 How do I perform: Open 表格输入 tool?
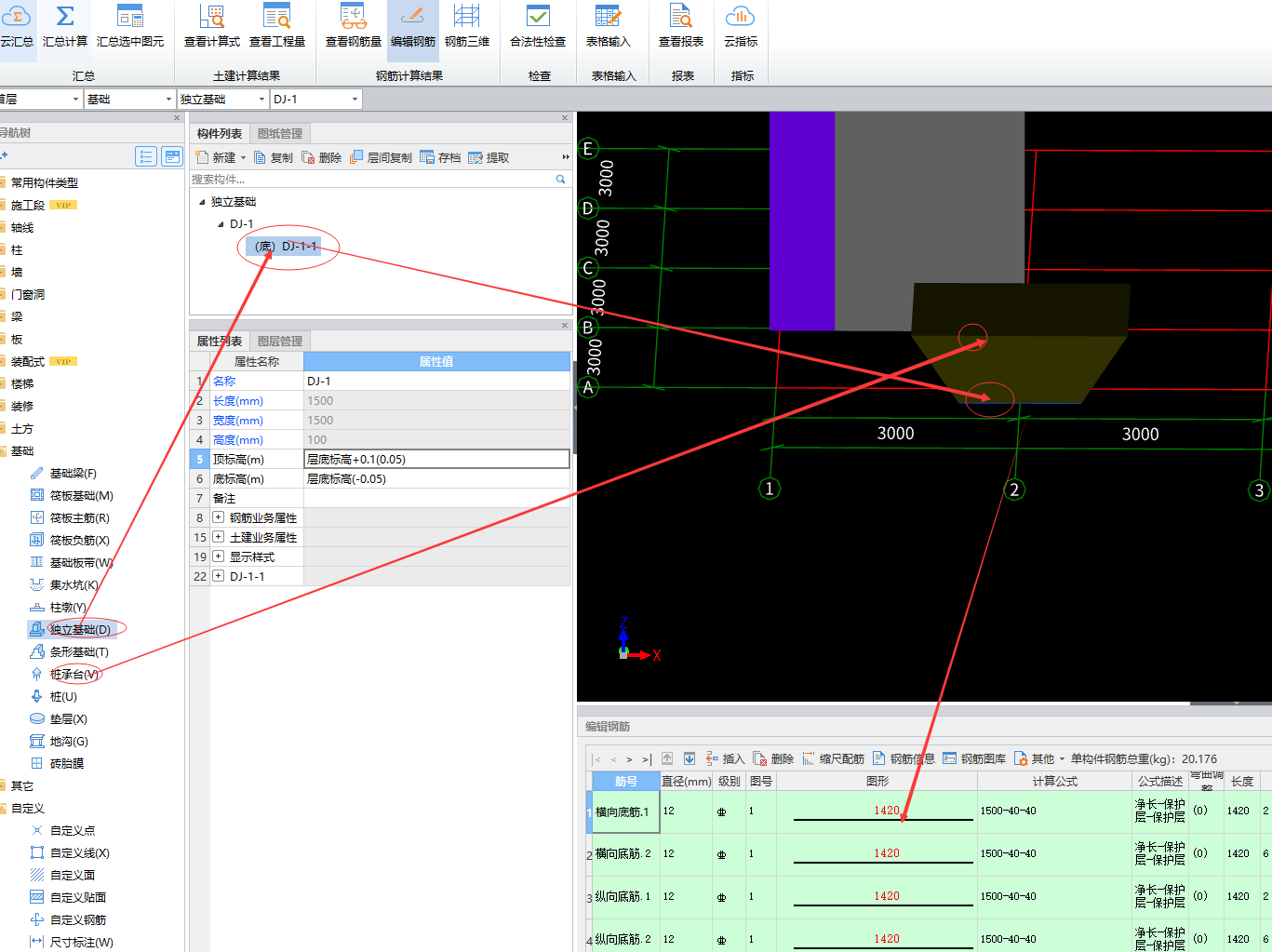(609, 27)
